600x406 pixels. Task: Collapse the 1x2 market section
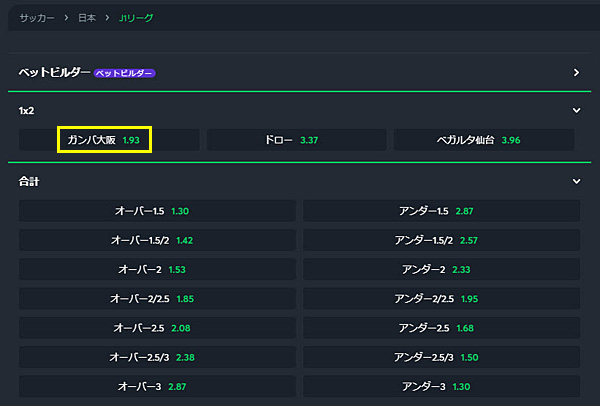click(576, 110)
